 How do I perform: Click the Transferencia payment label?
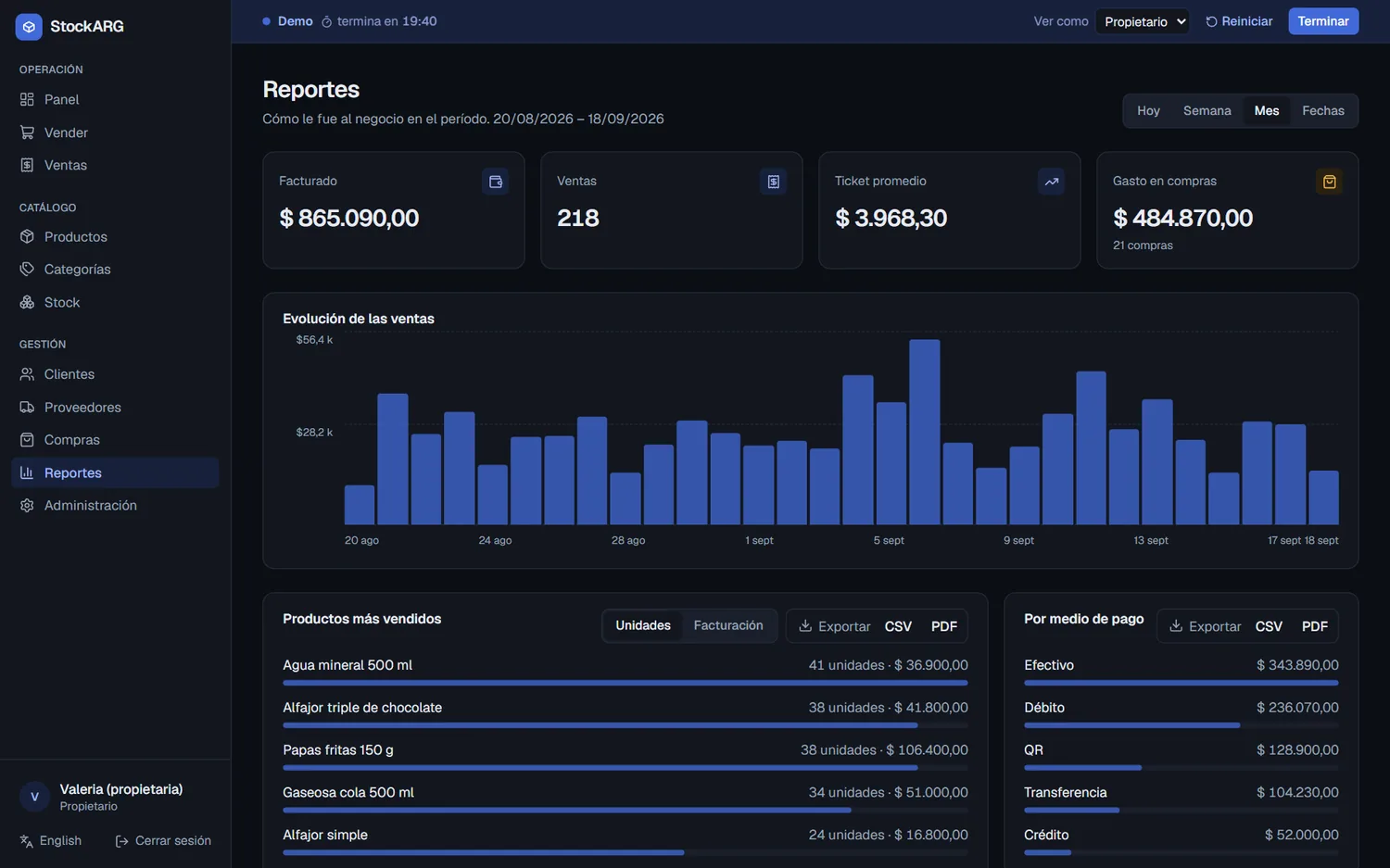(x=1066, y=793)
